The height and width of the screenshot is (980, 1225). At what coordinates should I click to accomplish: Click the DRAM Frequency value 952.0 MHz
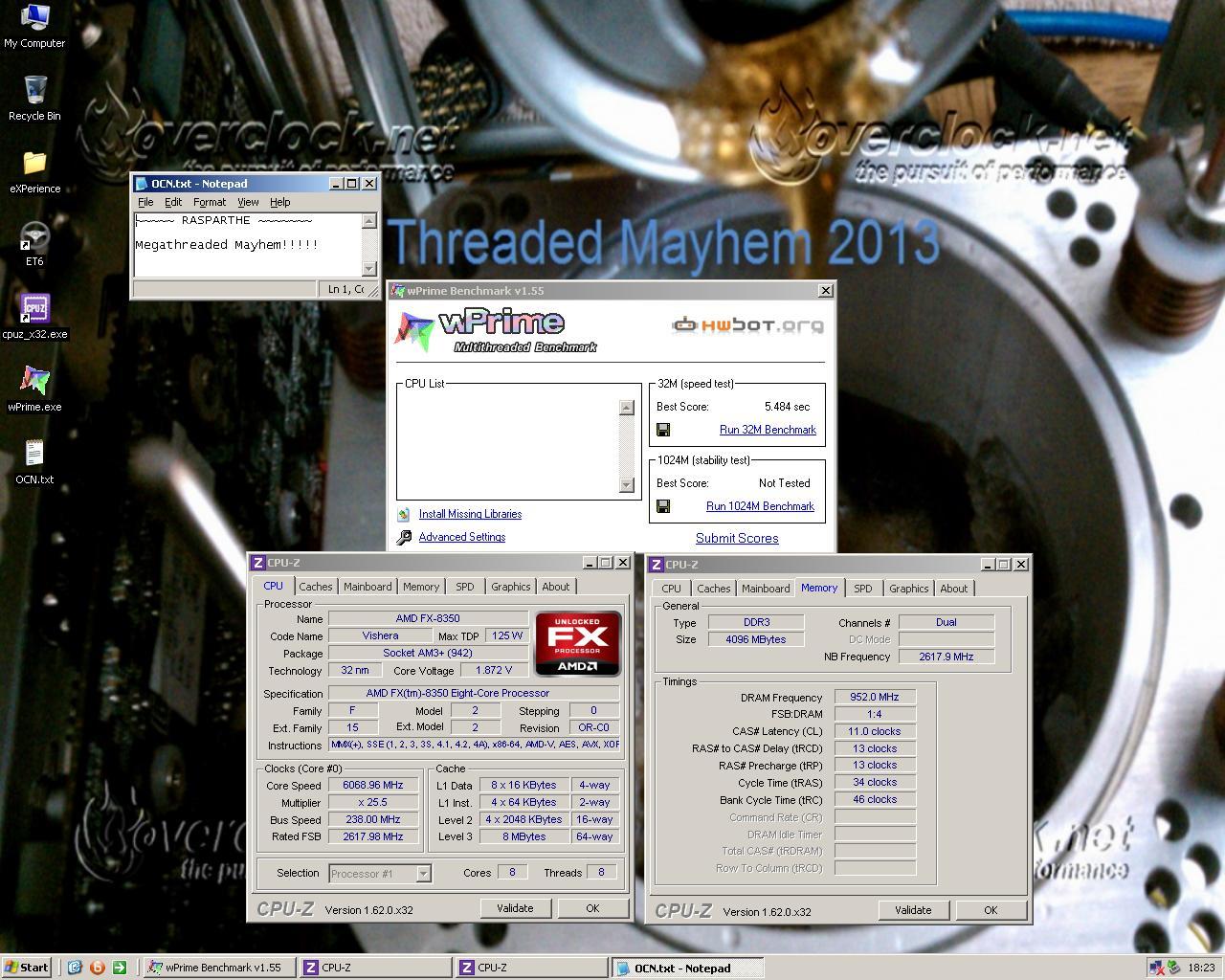click(x=875, y=697)
